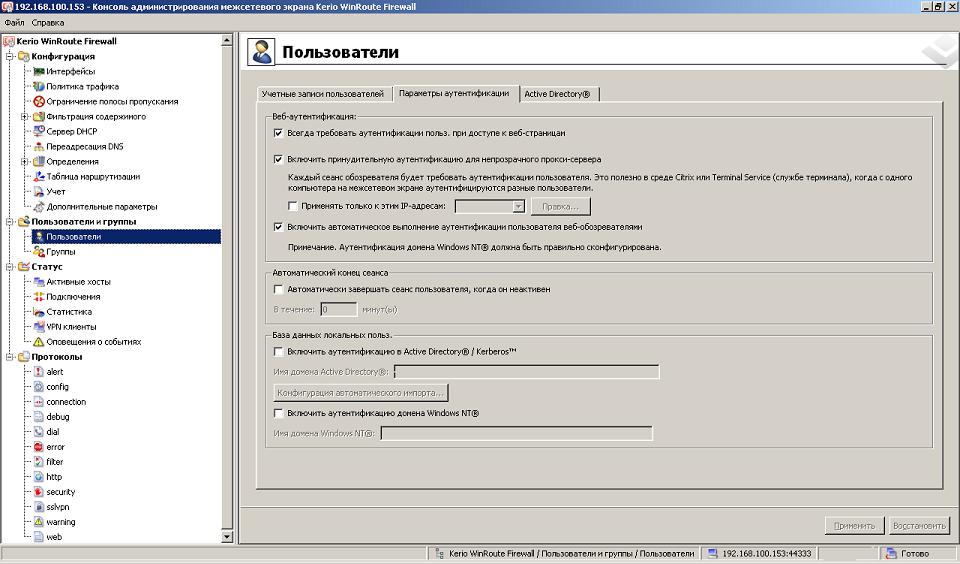Click the Переадресация DNS icon
This screenshot has height=564, width=960.
(39, 146)
